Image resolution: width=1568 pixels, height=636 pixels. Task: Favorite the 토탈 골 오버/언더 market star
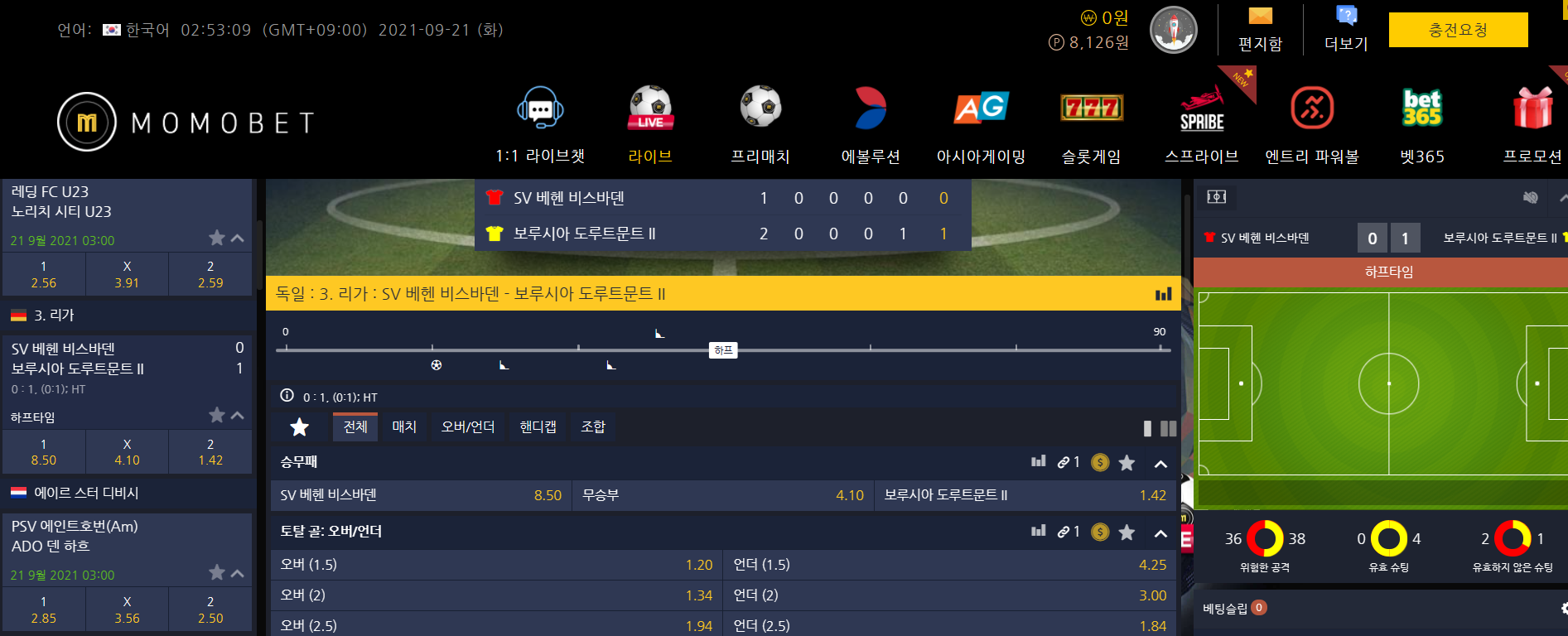(1127, 532)
